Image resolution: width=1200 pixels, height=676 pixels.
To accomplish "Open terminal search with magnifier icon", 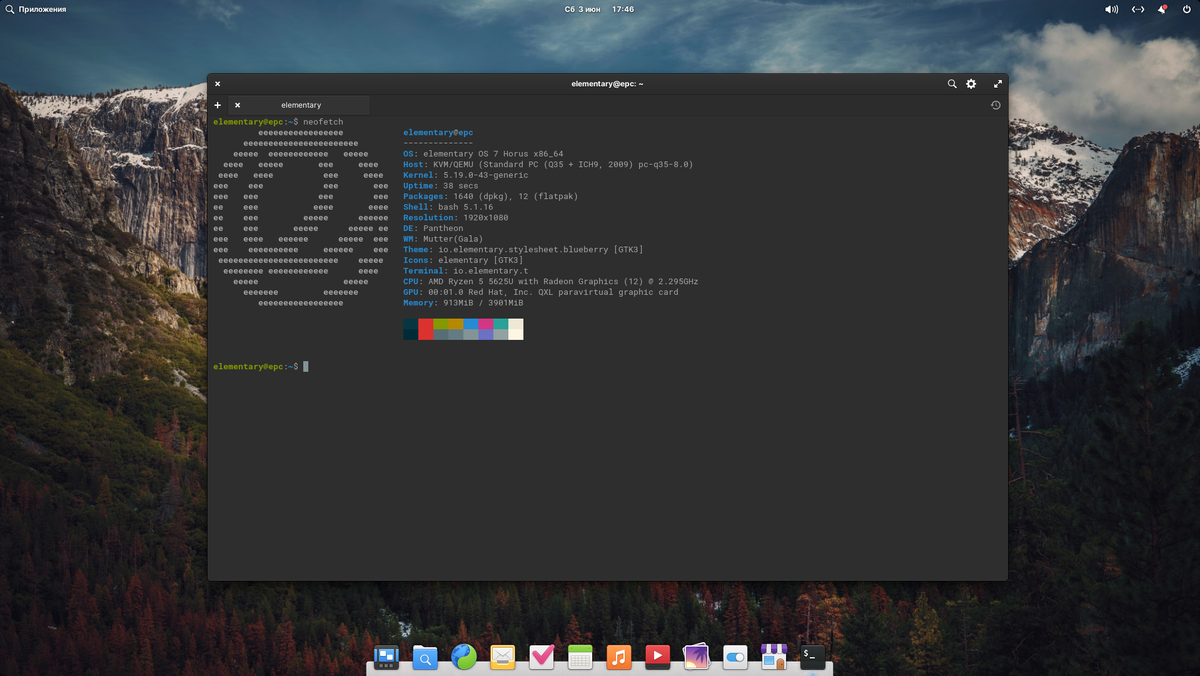I will [x=952, y=84].
